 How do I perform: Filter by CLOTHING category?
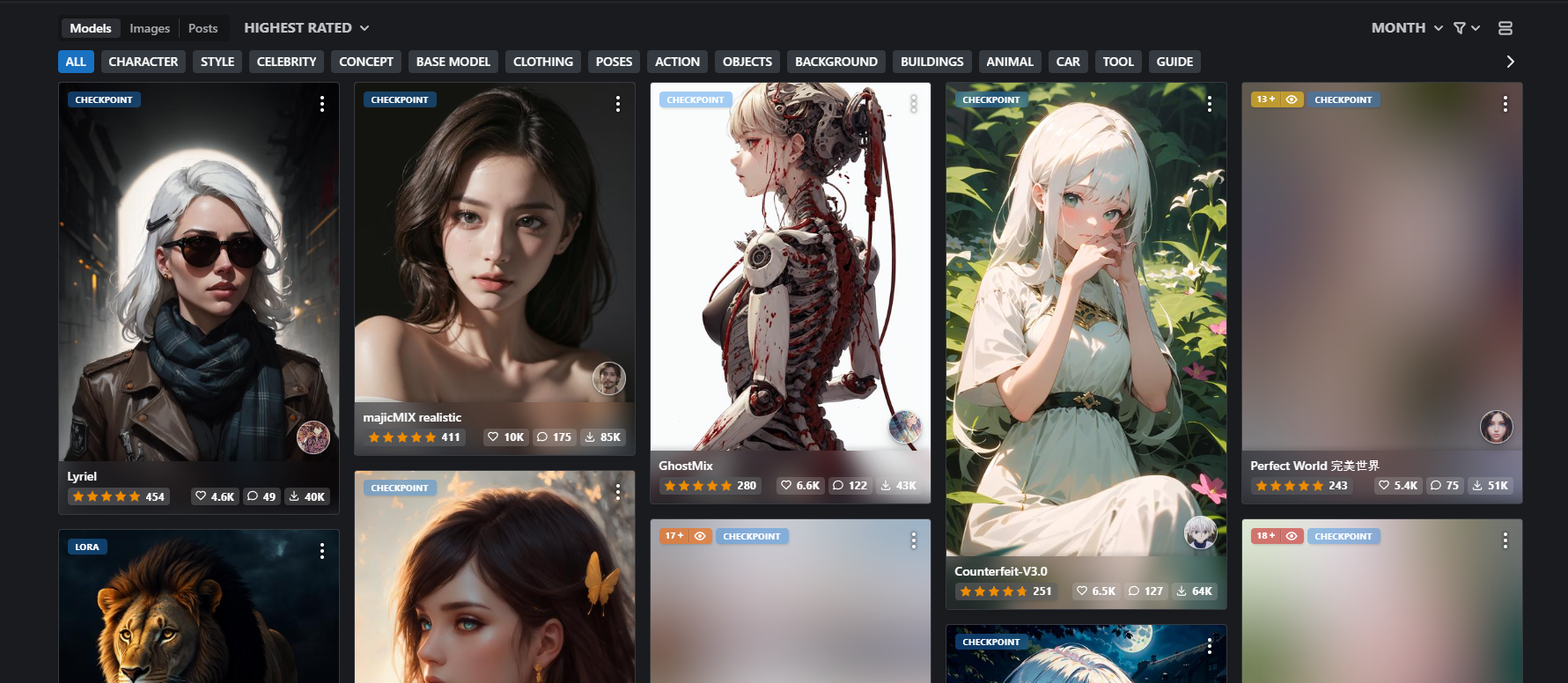tap(543, 62)
